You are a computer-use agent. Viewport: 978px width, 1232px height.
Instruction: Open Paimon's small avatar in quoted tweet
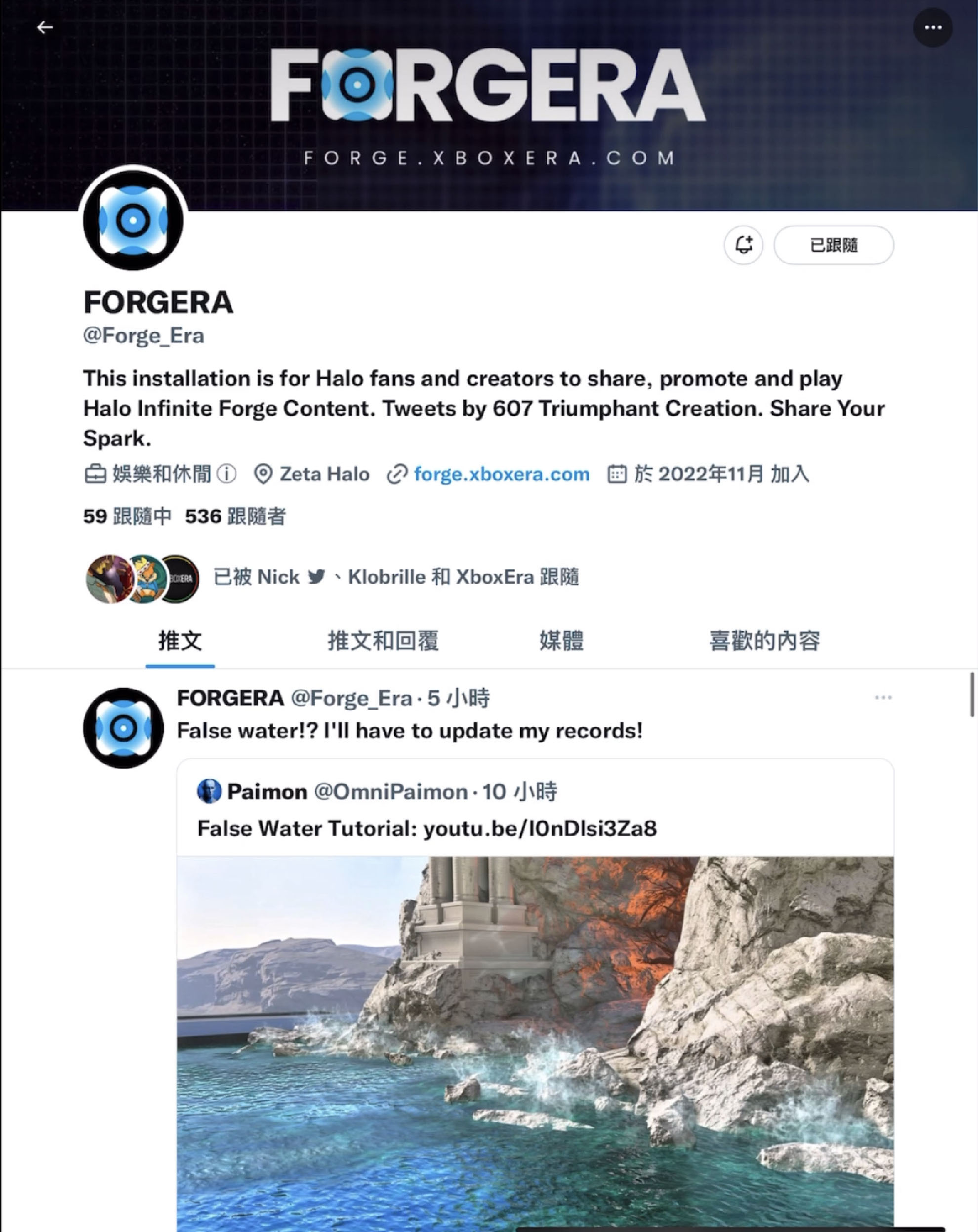tap(209, 792)
